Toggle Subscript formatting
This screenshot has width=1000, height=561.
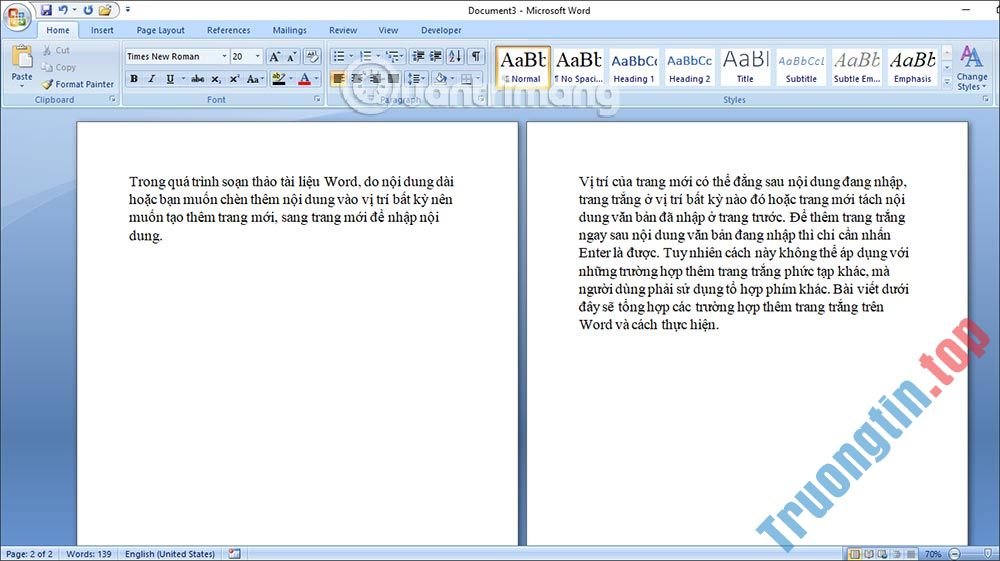pyautogui.click(x=216, y=78)
